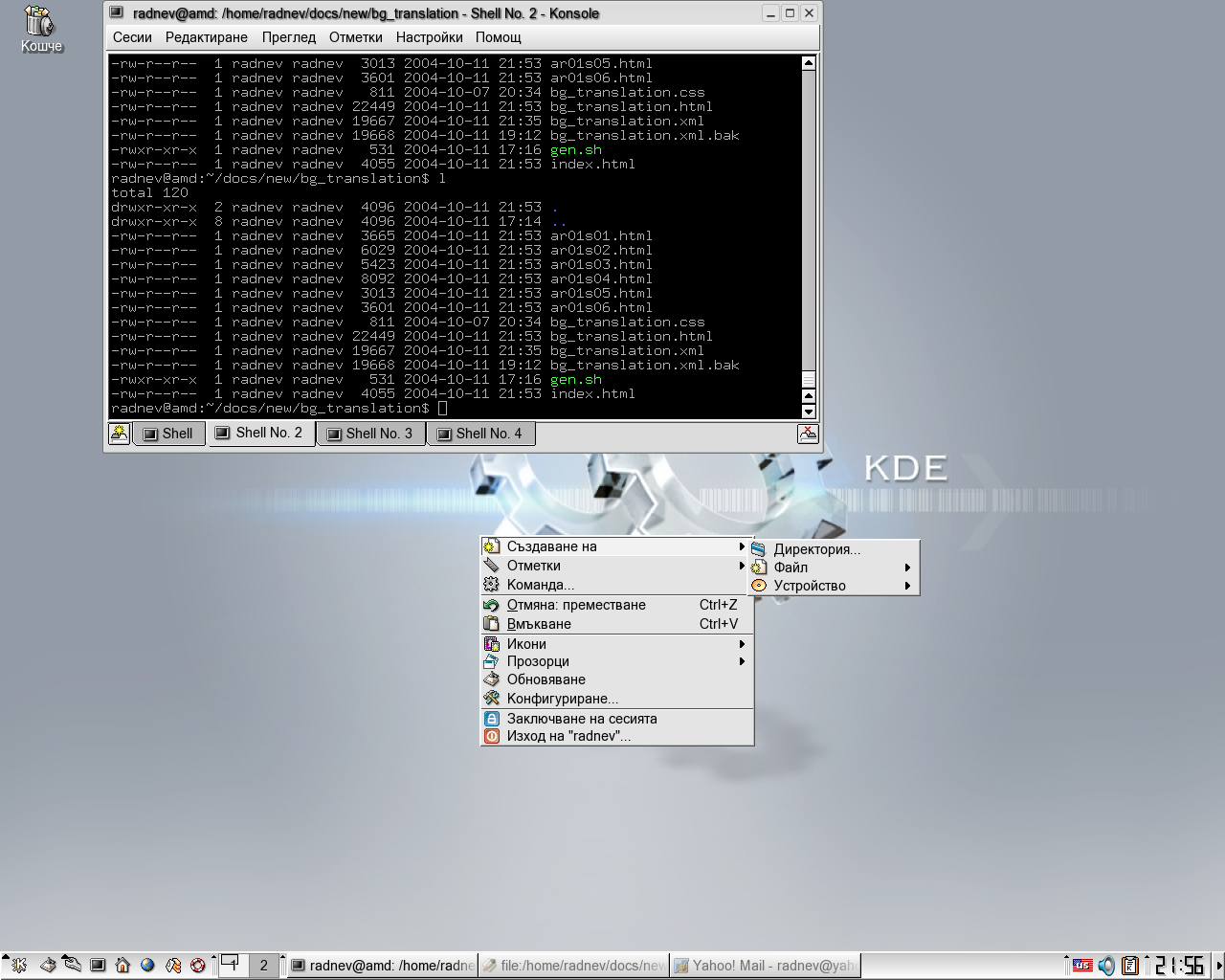Close the current Konsole session tab icon
Image resolution: width=1225 pixels, height=980 pixels.
(x=808, y=434)
